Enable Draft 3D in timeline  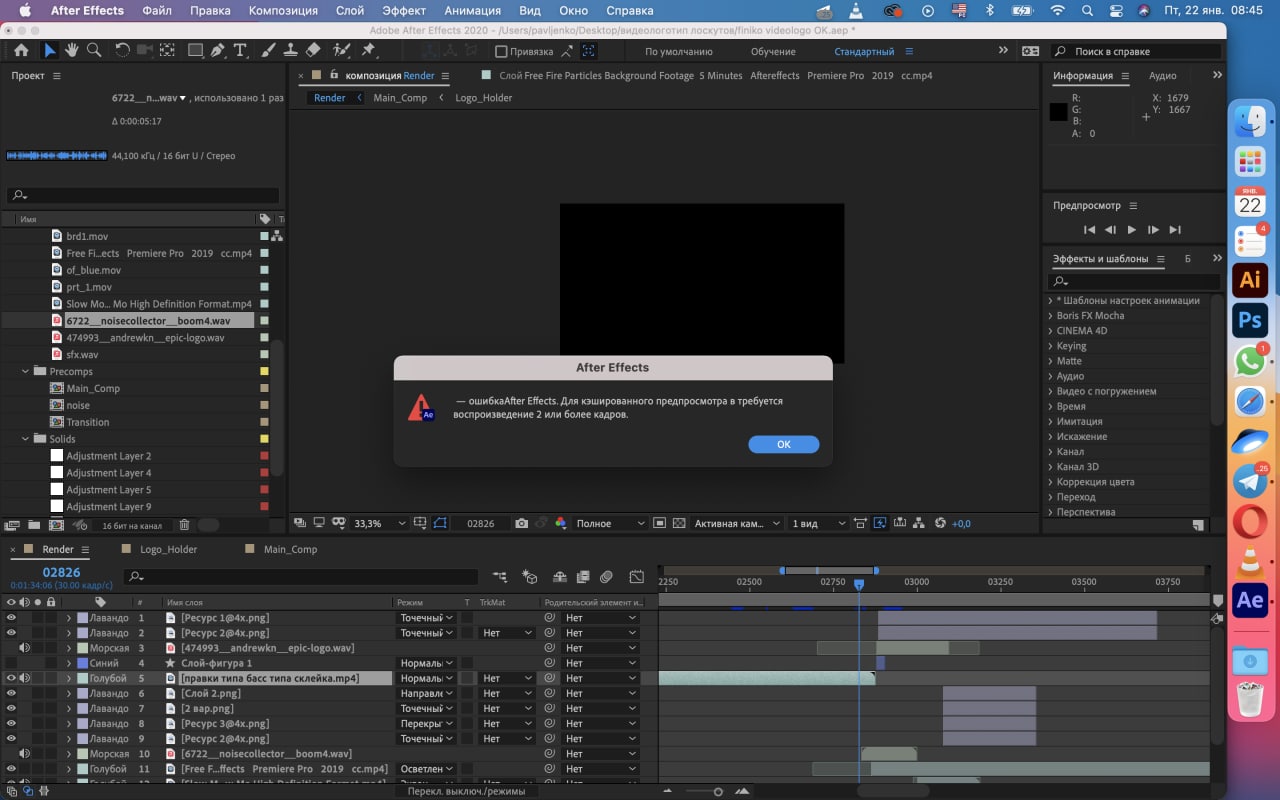point(530,577)
